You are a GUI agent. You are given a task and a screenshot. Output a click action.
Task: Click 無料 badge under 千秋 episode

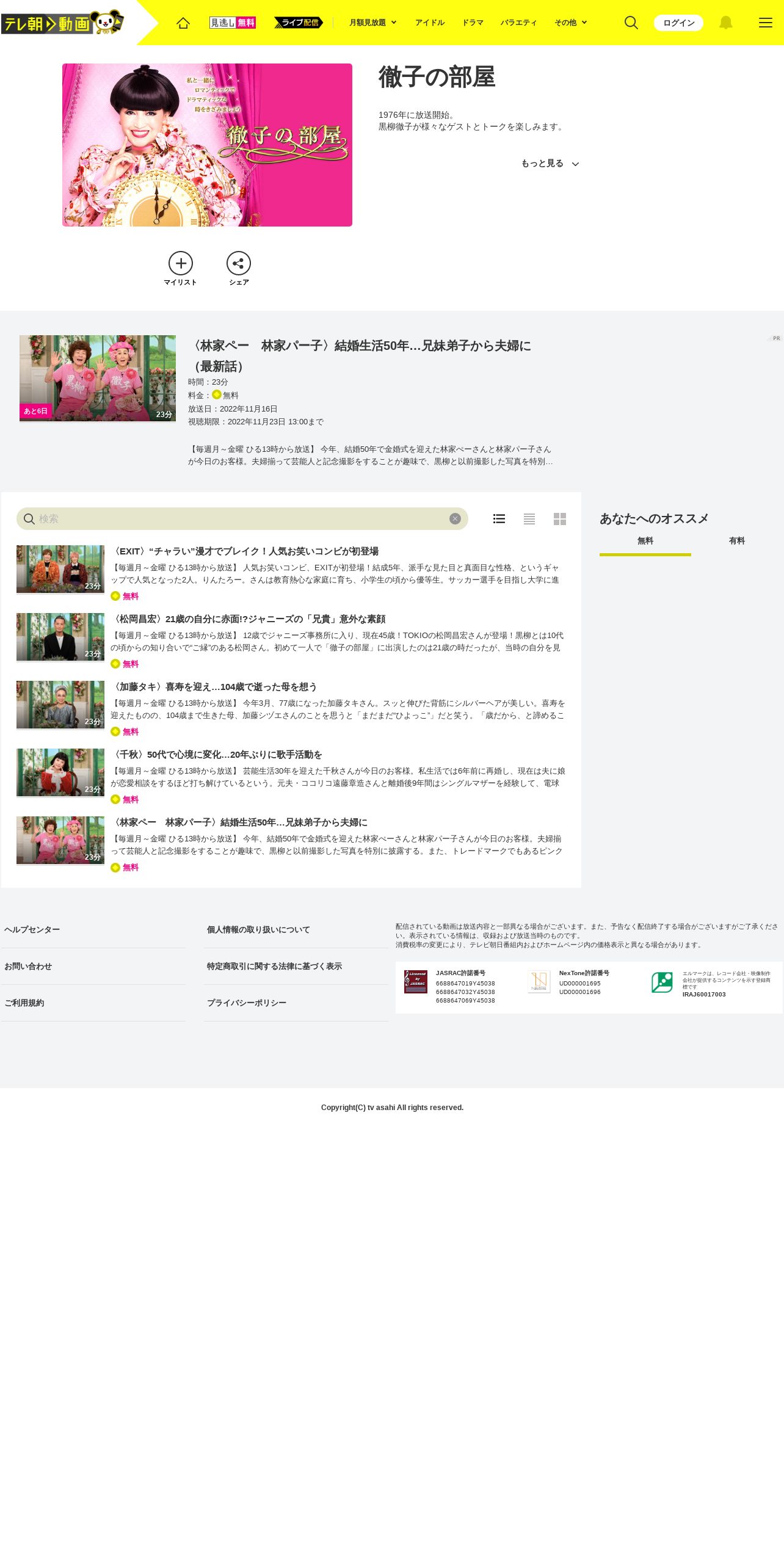125,800
